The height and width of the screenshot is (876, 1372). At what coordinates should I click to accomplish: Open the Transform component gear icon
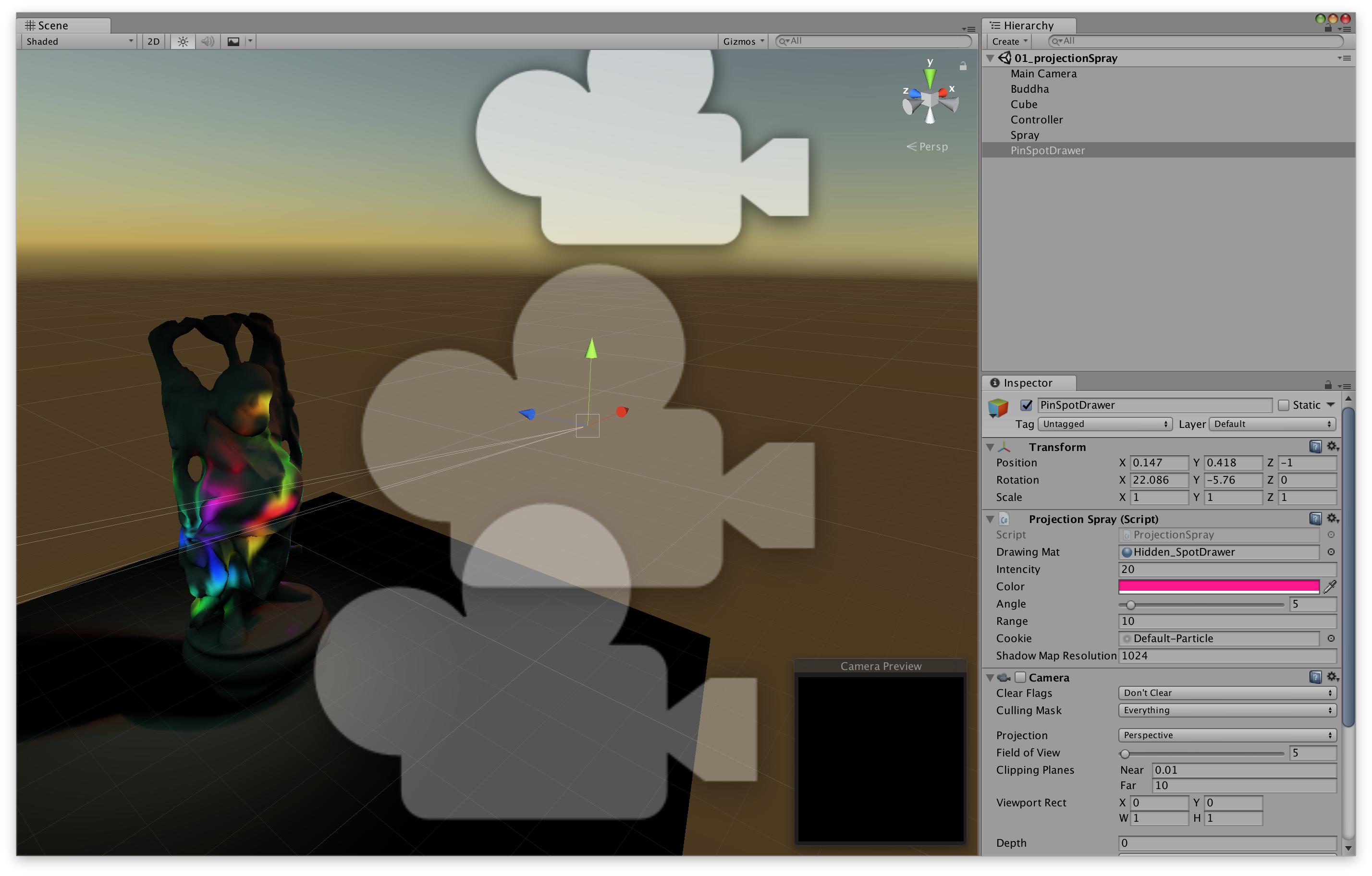coord(1332,447)
